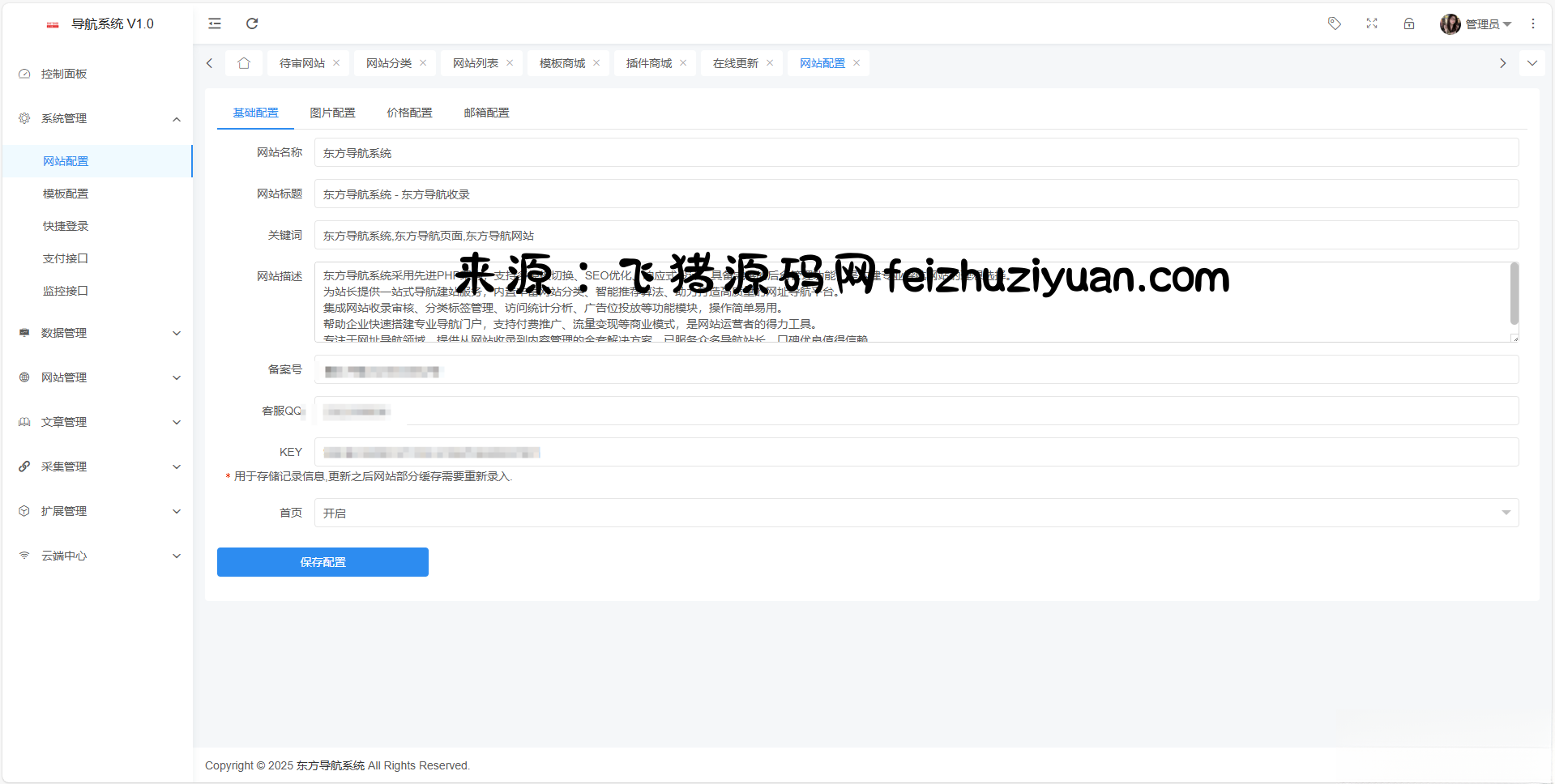Collapse the sidebar menu toggle icon
Screen dimensions: 1555x784
click(215, 23)
